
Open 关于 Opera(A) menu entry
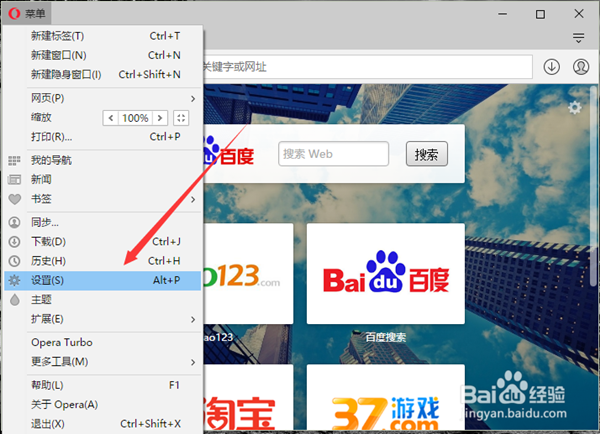pos(103,405)
